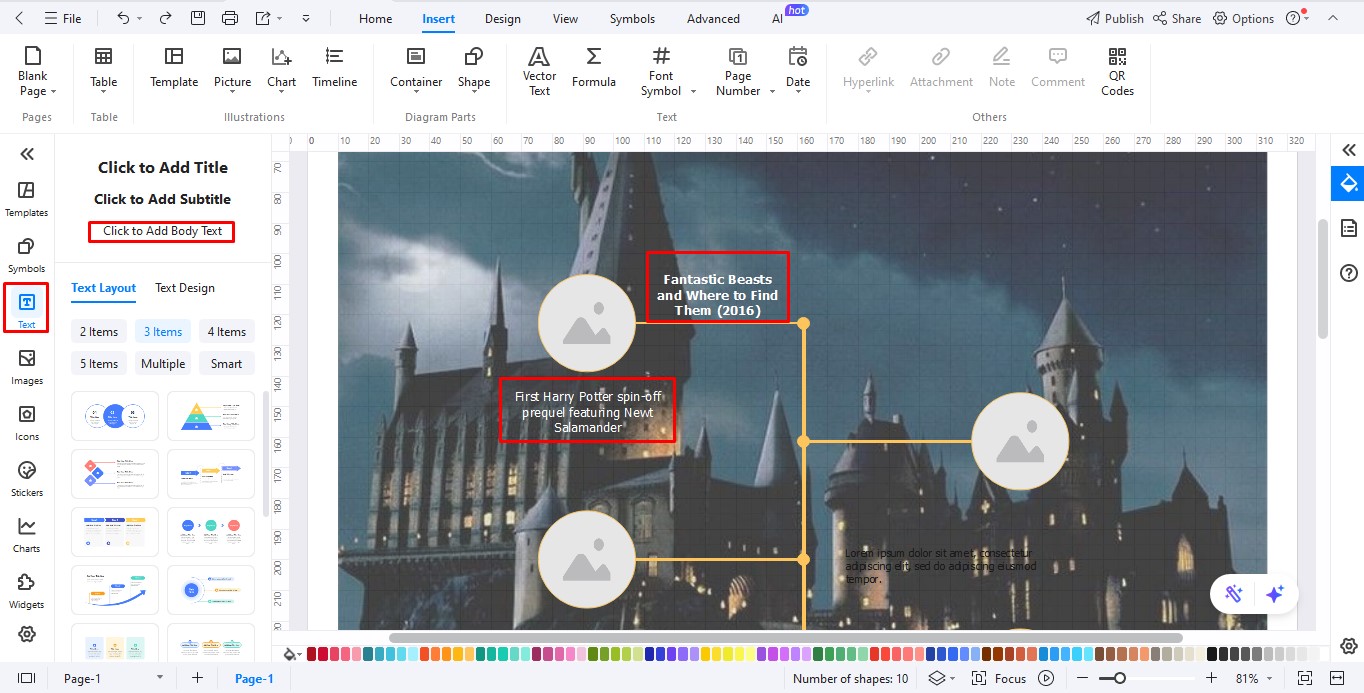Open the File menu
This screenshot has height=693, width=1364.
(62, 18)
